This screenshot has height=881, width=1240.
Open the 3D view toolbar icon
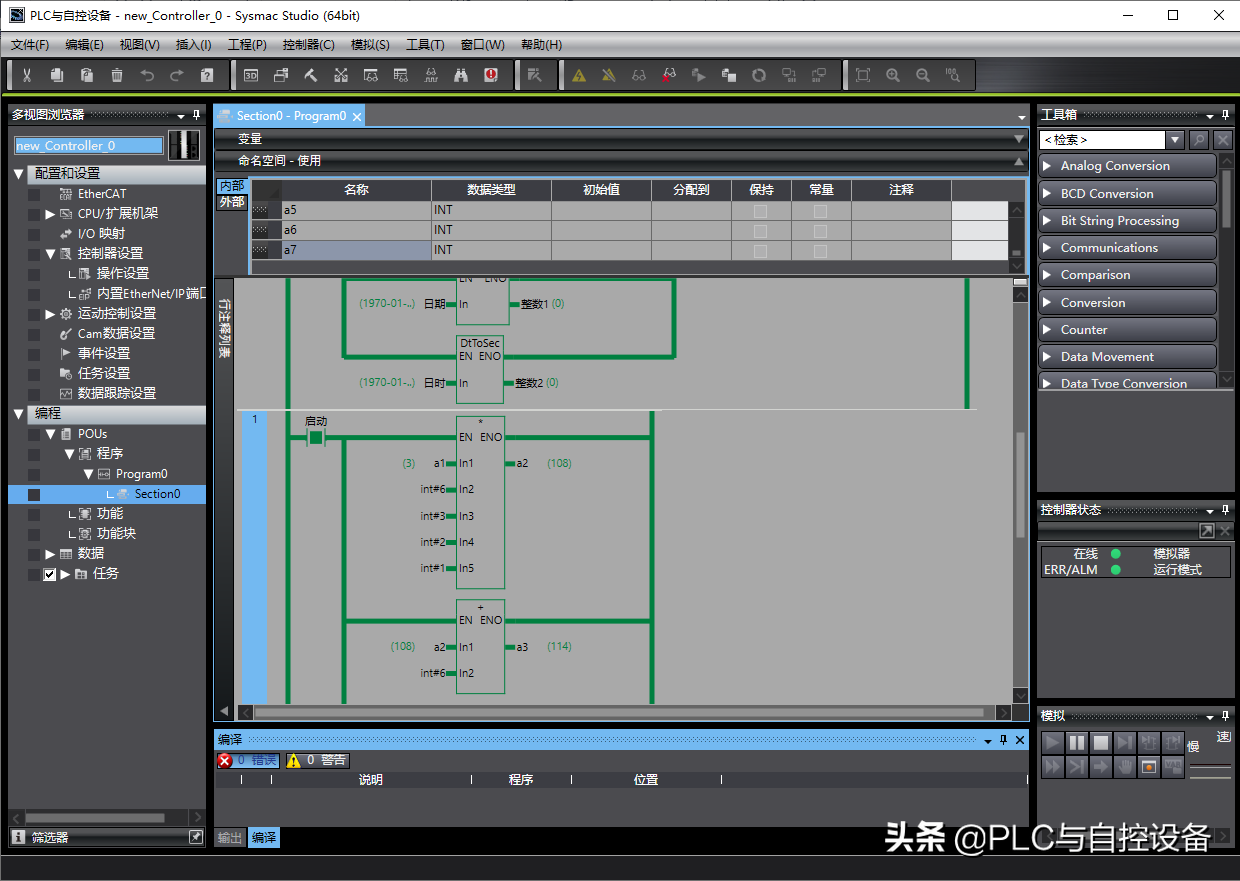coord(251,75)
